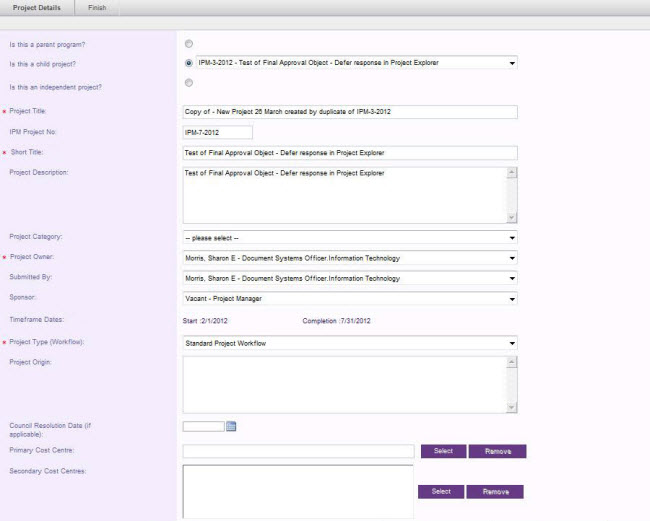Click the Project Description scroll up arrow

(x=512, y=172)
